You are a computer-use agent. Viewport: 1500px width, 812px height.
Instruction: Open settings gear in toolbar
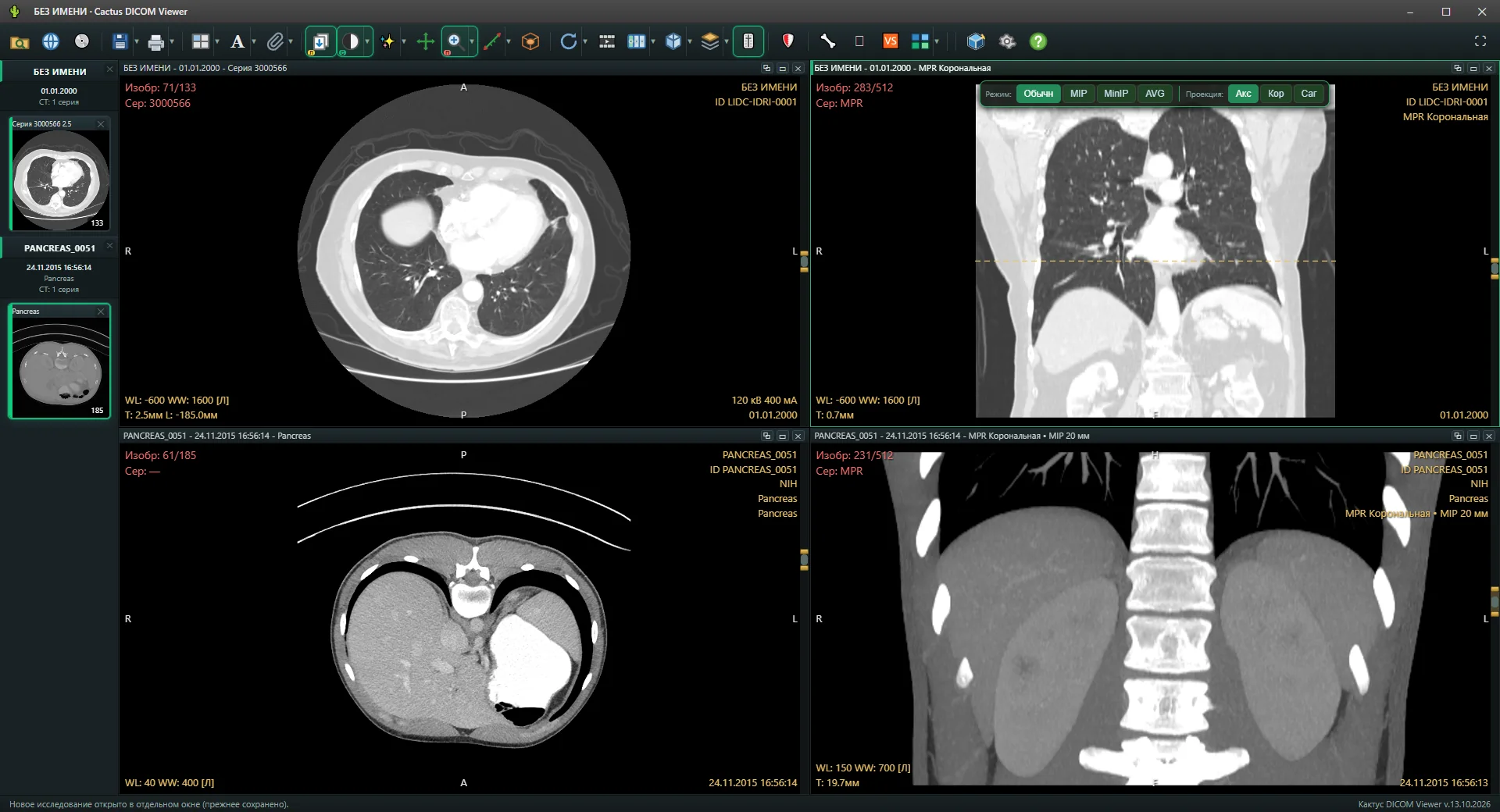click(1008, 41)
